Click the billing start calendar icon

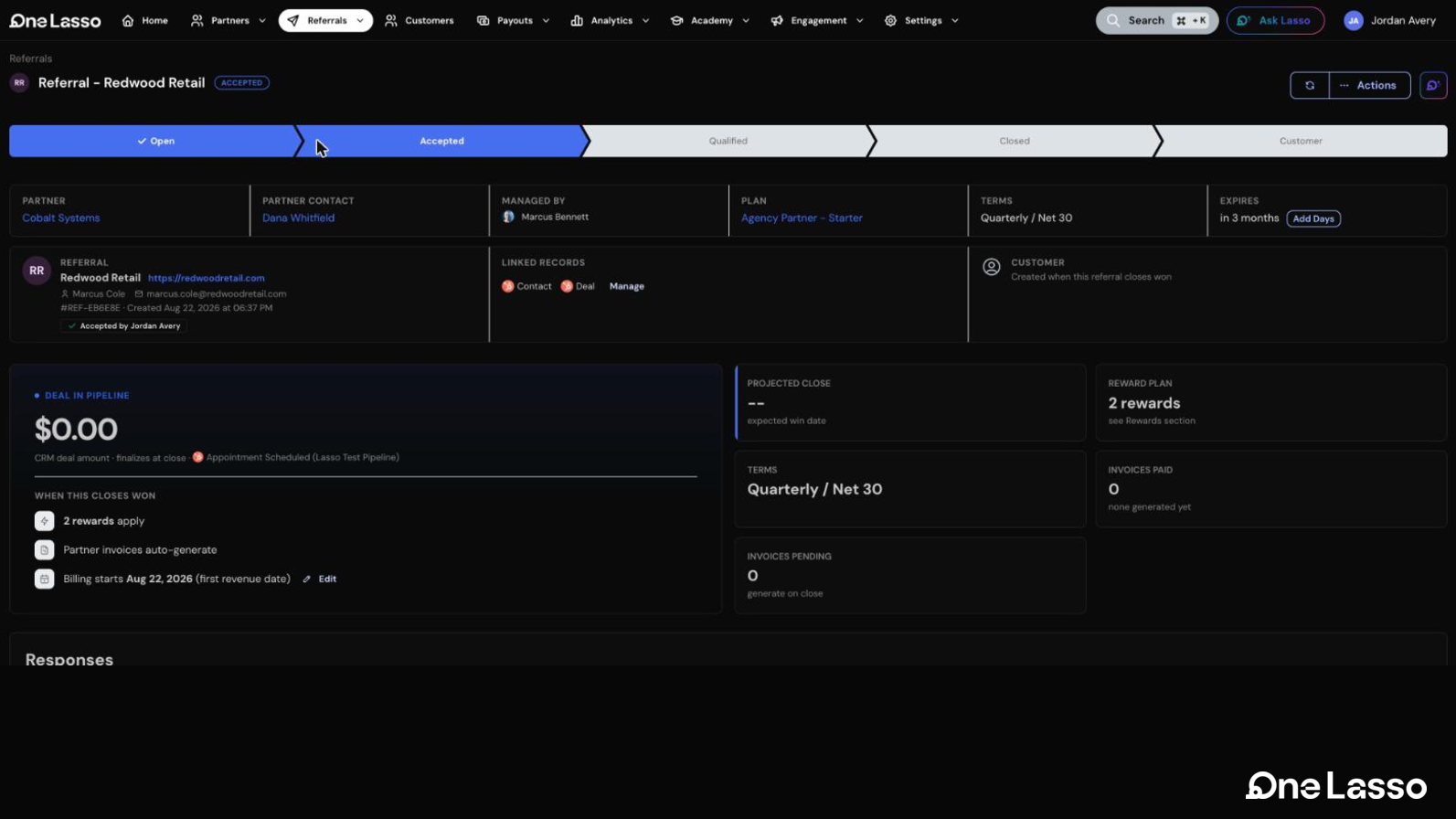tap(44, 579)
